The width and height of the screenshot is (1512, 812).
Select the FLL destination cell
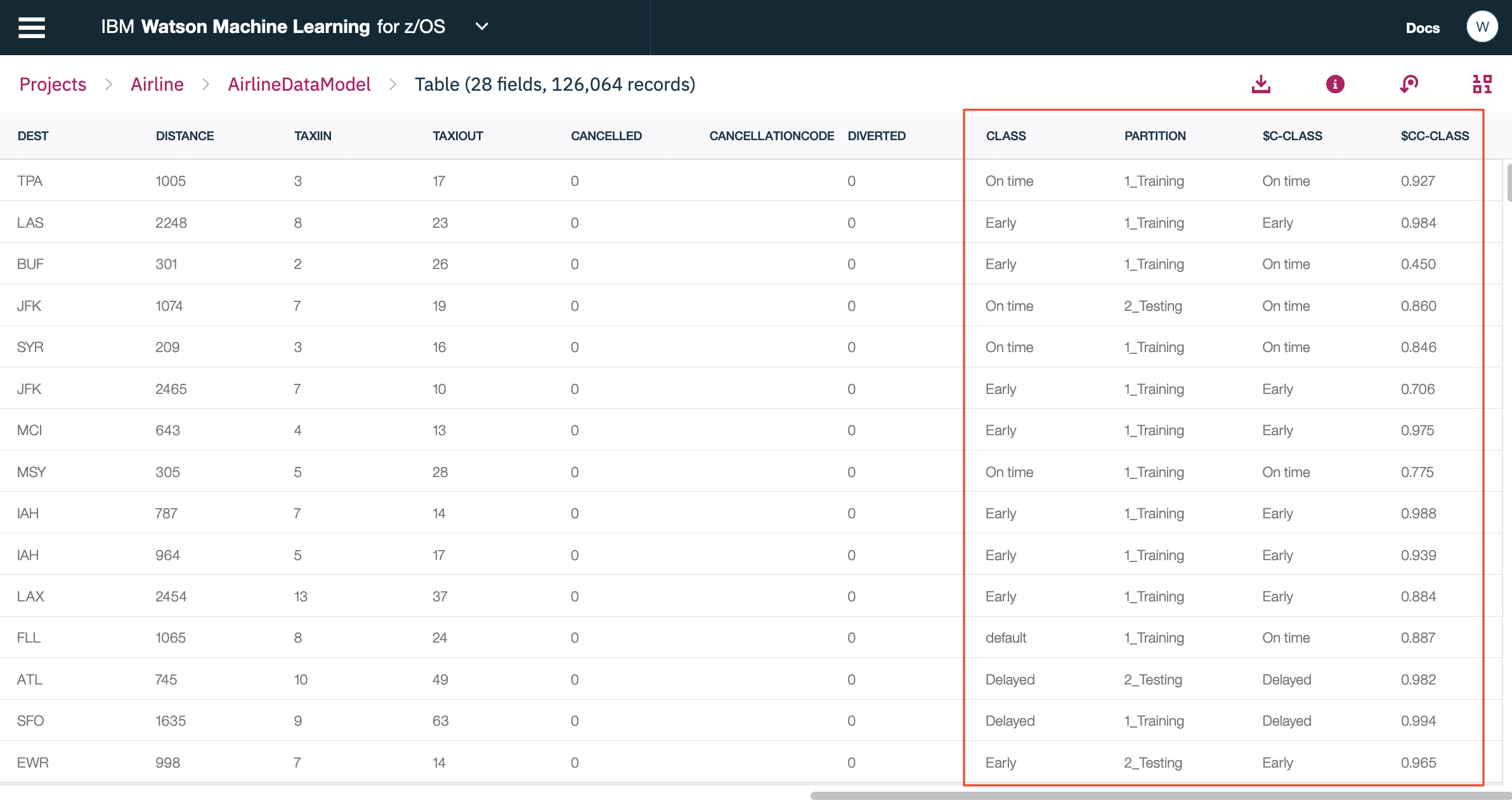point(29,638)
